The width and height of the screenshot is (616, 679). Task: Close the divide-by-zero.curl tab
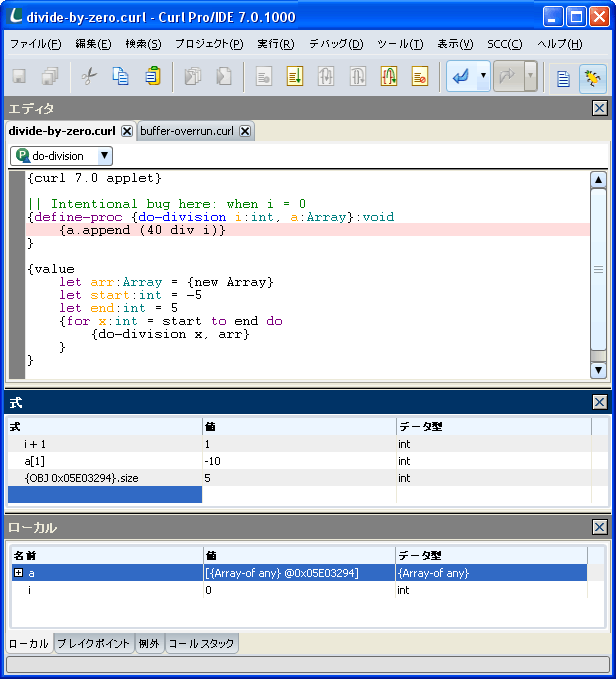126,131
